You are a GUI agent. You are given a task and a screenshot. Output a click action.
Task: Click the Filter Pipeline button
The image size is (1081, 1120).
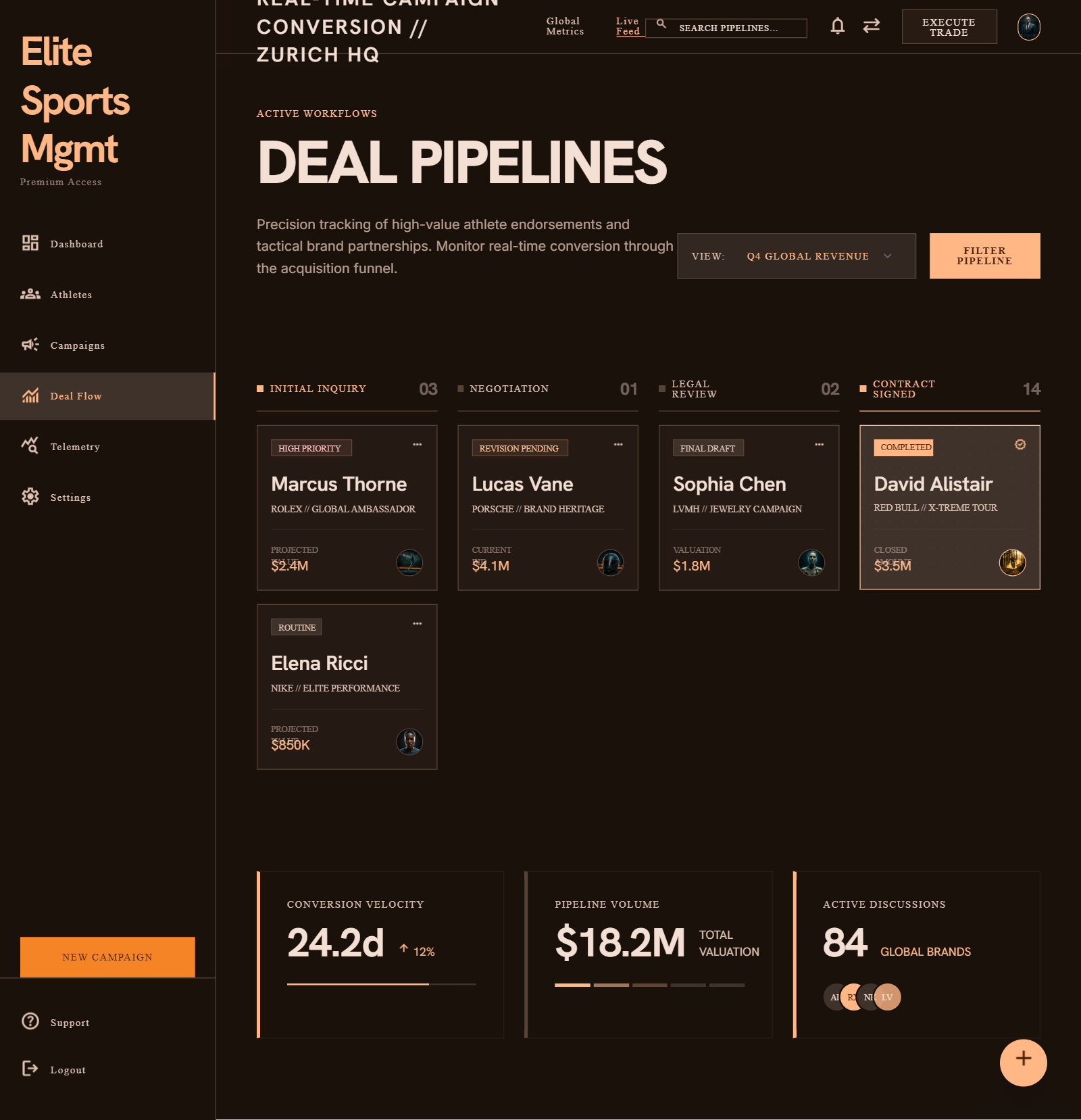point(985,256)
